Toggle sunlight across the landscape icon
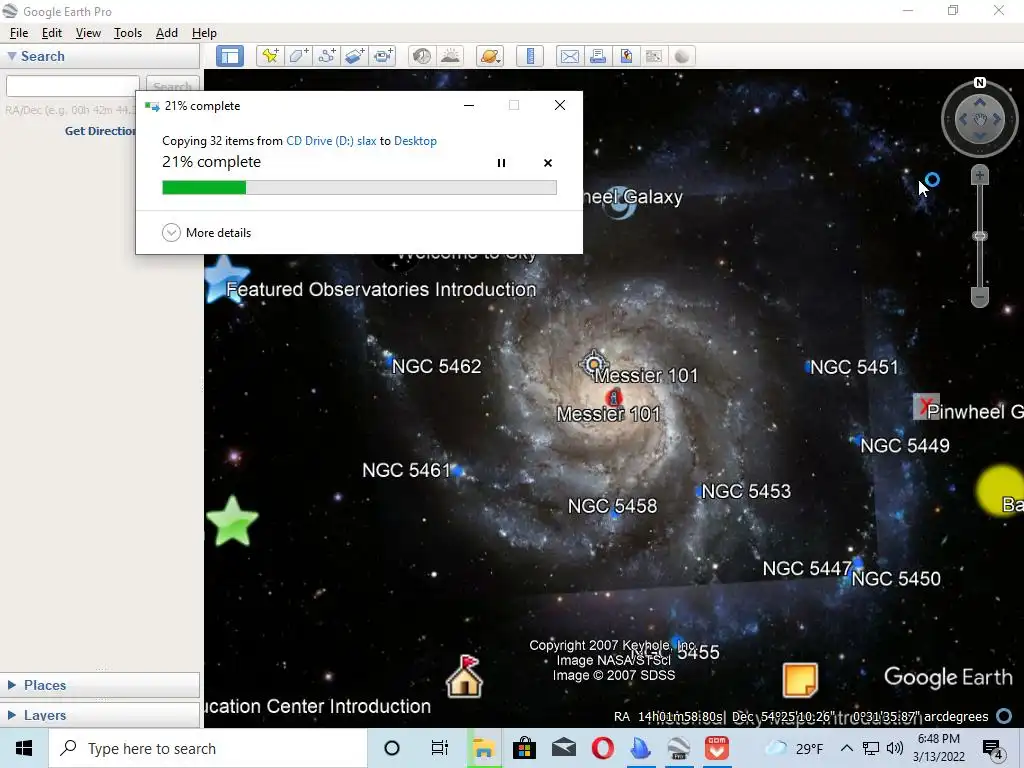1024x768 pixels. [x=451, y=56]
